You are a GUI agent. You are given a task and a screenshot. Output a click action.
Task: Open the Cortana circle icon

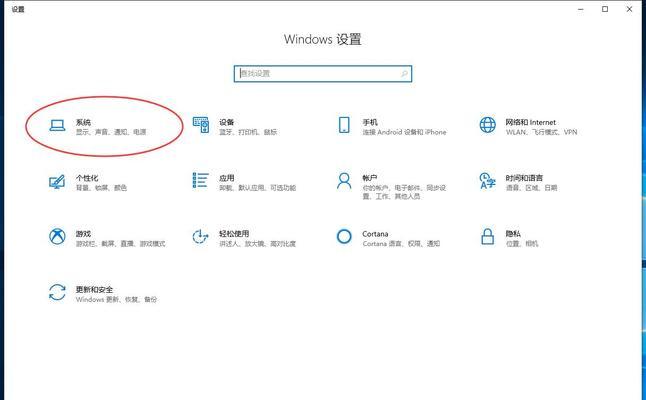[344, 236]
